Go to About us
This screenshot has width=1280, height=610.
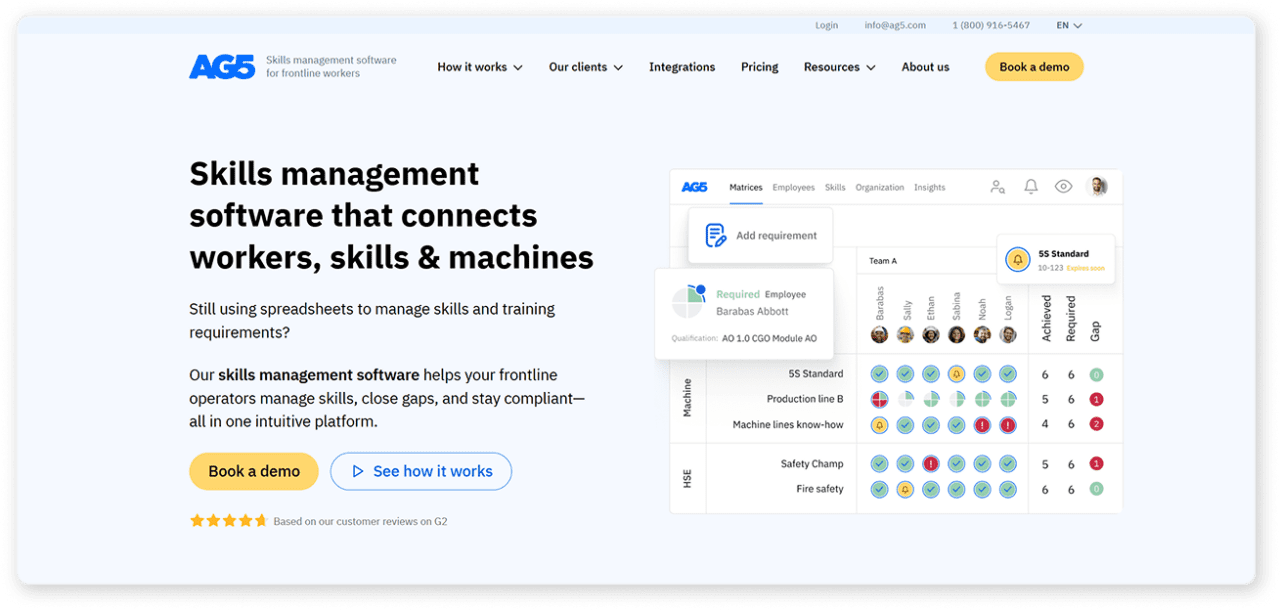pos(926,67)
